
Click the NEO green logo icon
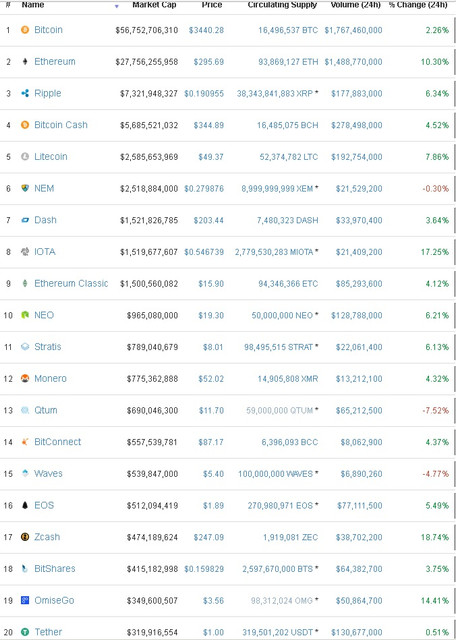click(25, 315)
